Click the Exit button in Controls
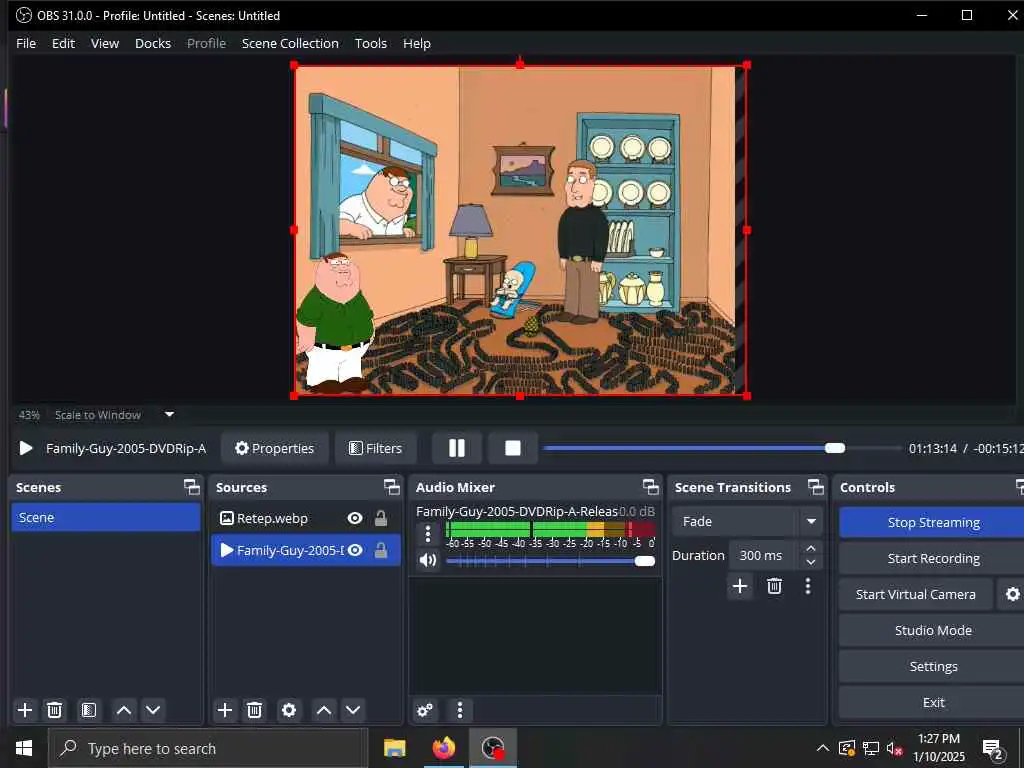This screenshot has height=768, width=1024. tap(933, 702)
